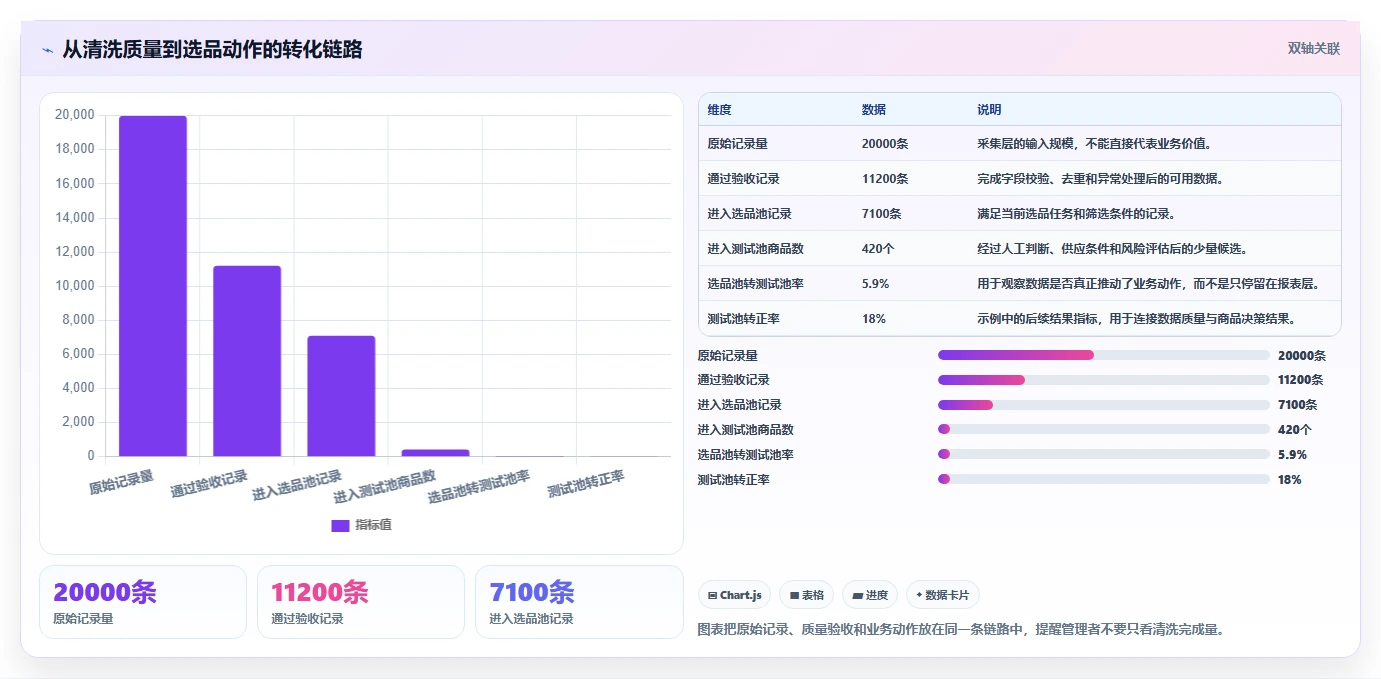
Task: Click the 选品池转测试池率 x-axis label
Action: [x=479, y=485]
